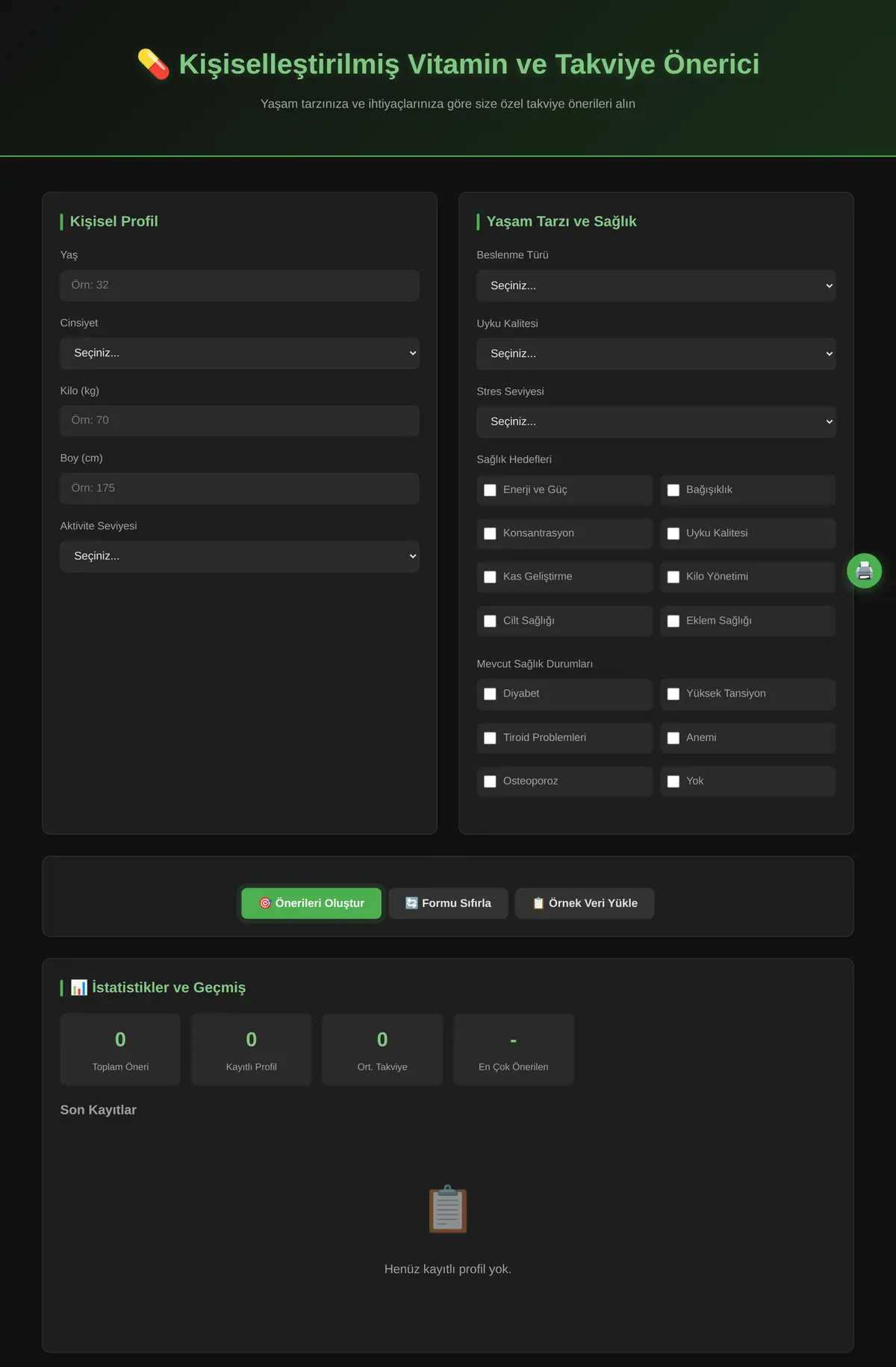Mark the Yok condition option
The width and height of the screenshot is (896, 1367).
click(673, 781)
